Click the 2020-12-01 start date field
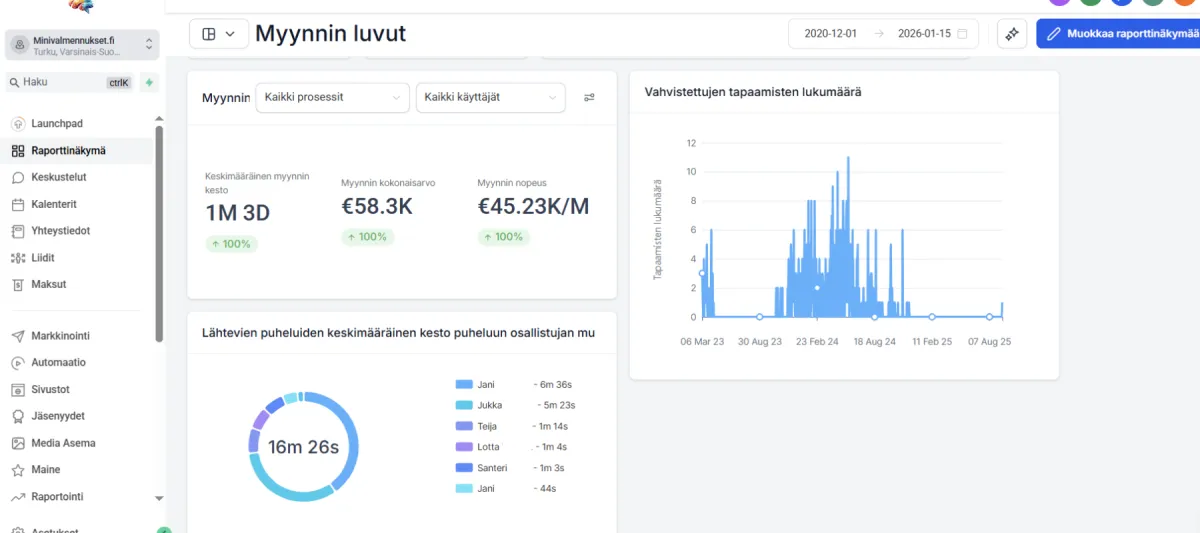The width and height of the screenshot is (1200, 533). click(x=830, y=33)
